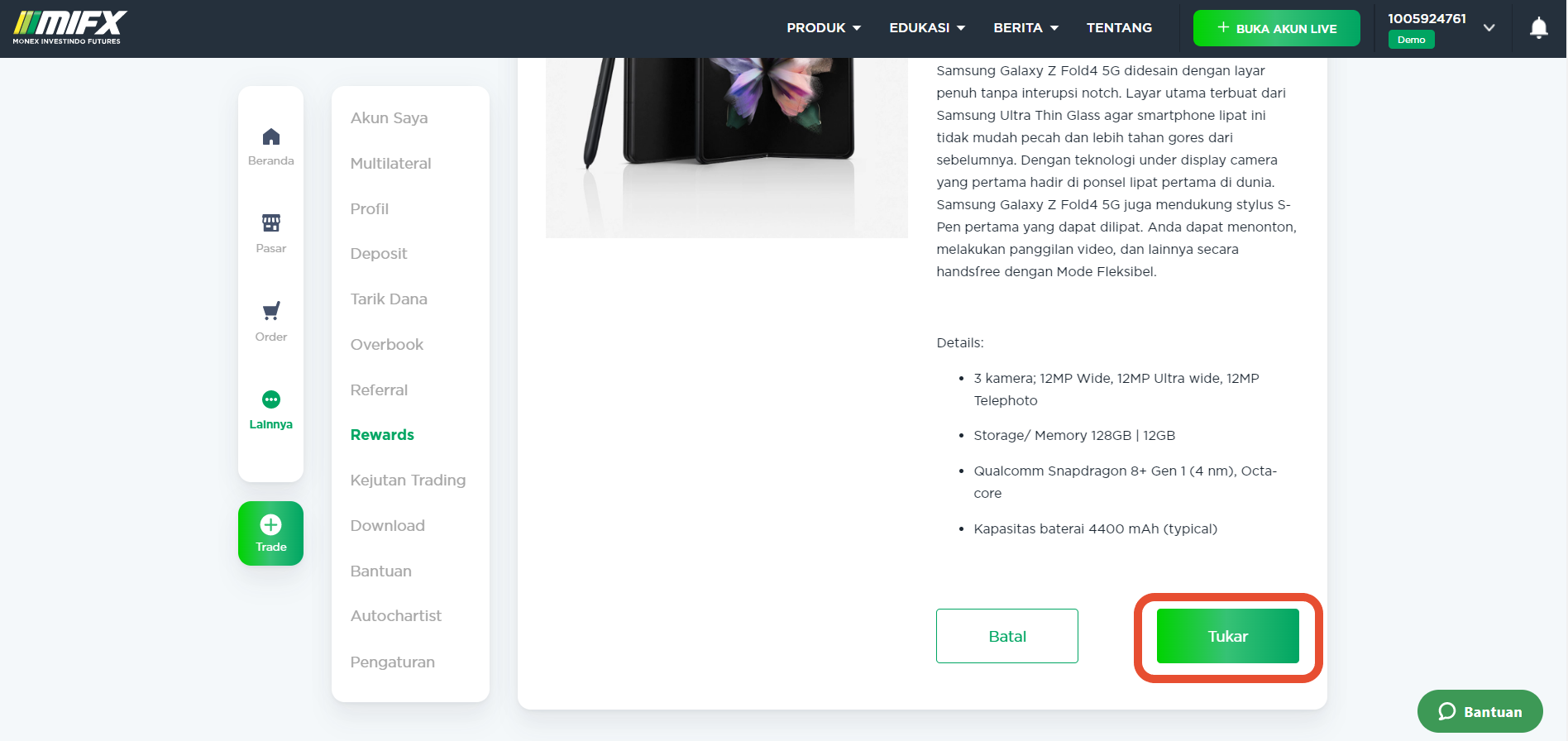This screenshot has height=741, width=1568.
Task: Click the Demo account badge
Action: tap(1411, 40)
